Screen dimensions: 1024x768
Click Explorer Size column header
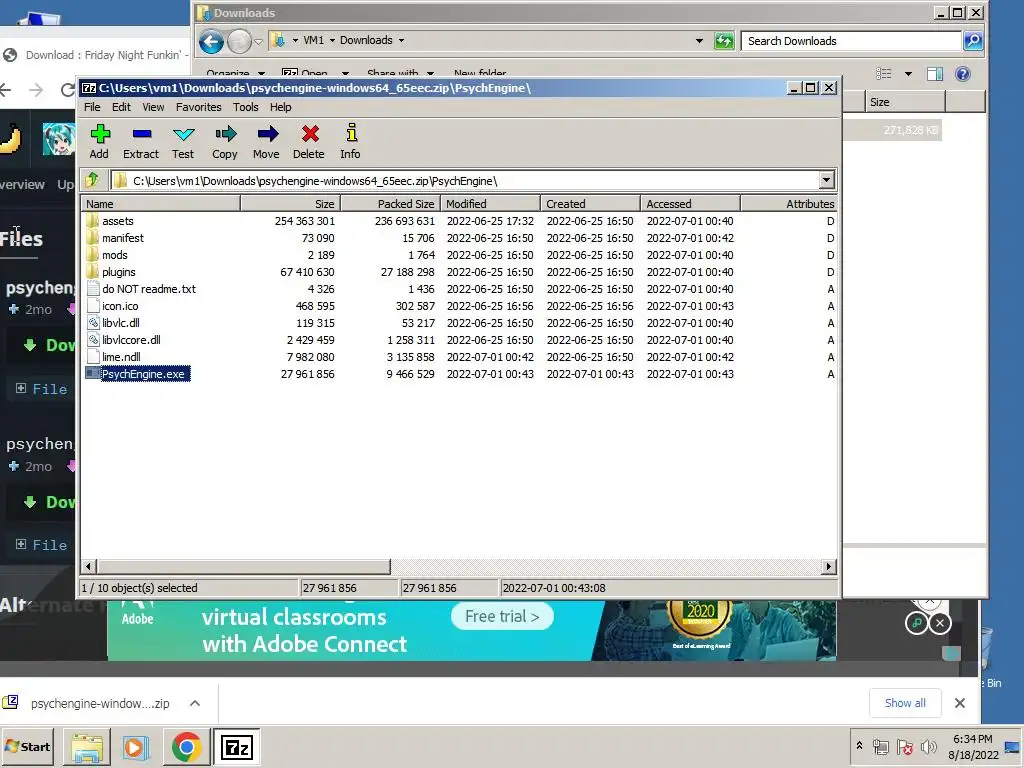tap(904, 102)
